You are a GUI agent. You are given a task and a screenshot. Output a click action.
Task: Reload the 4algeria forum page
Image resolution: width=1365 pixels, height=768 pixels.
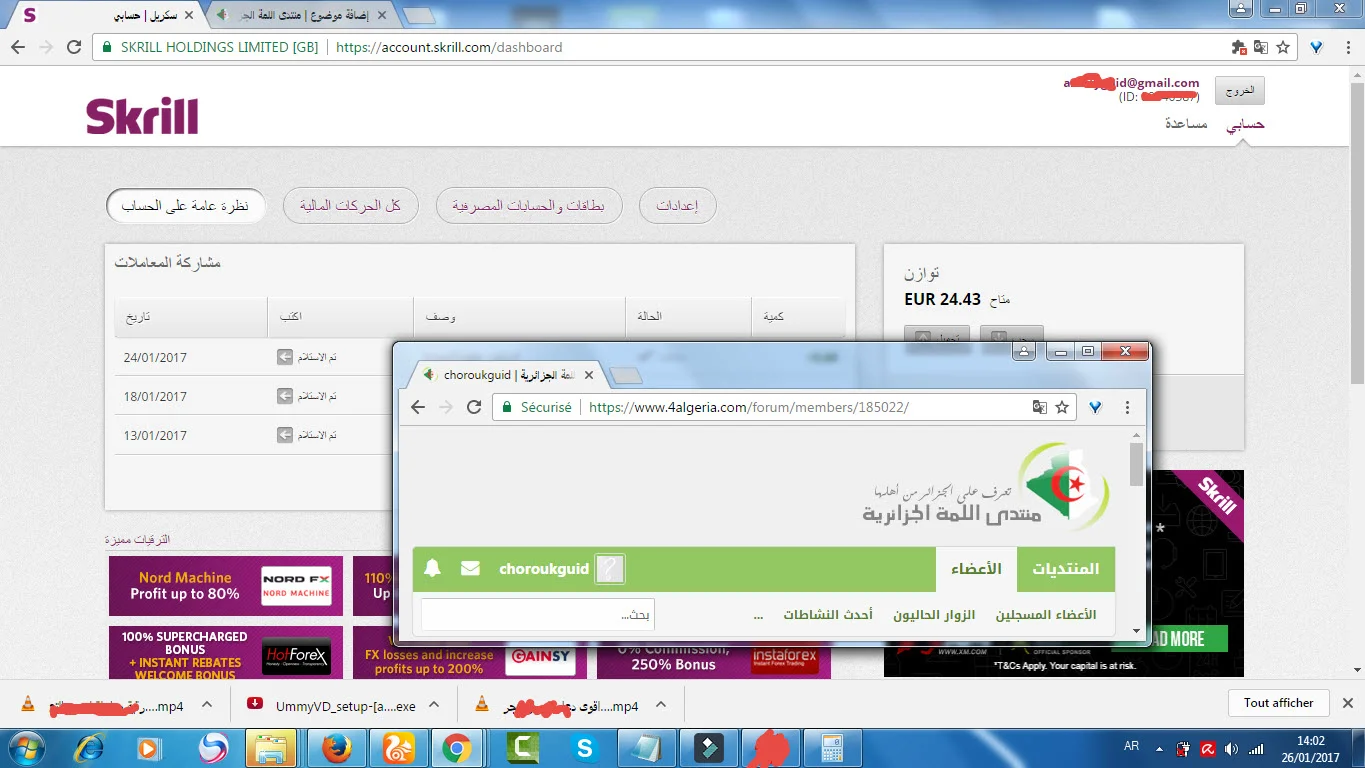click(x=474, y=407)
